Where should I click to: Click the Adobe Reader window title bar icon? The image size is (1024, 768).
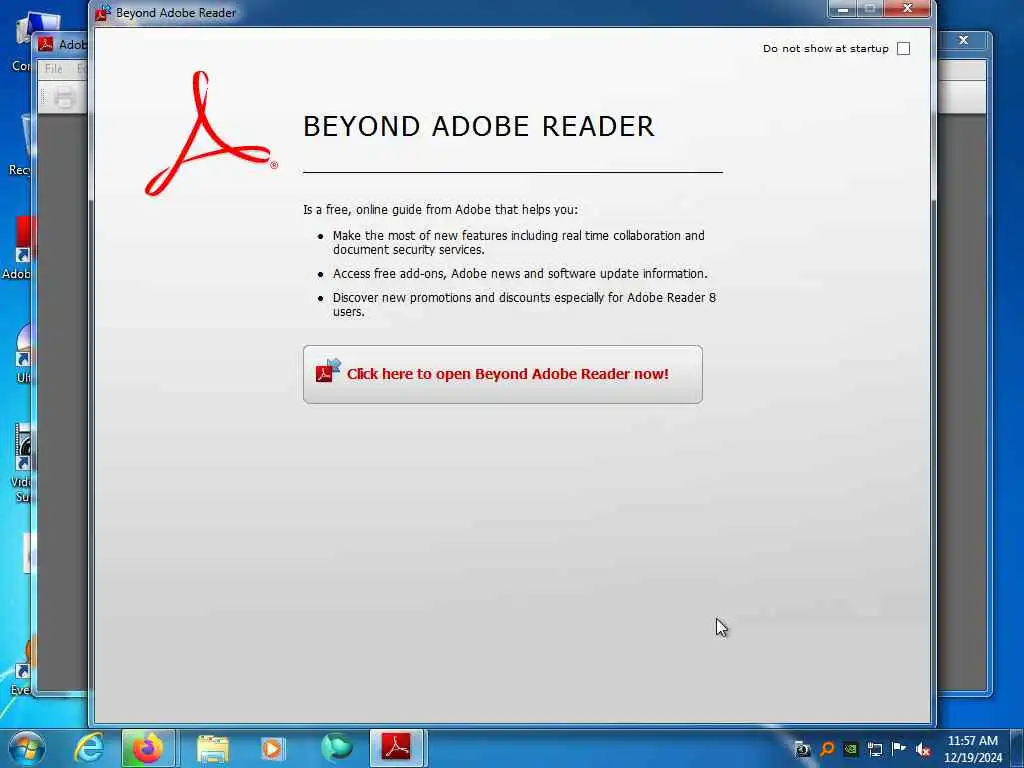[45, 44]
